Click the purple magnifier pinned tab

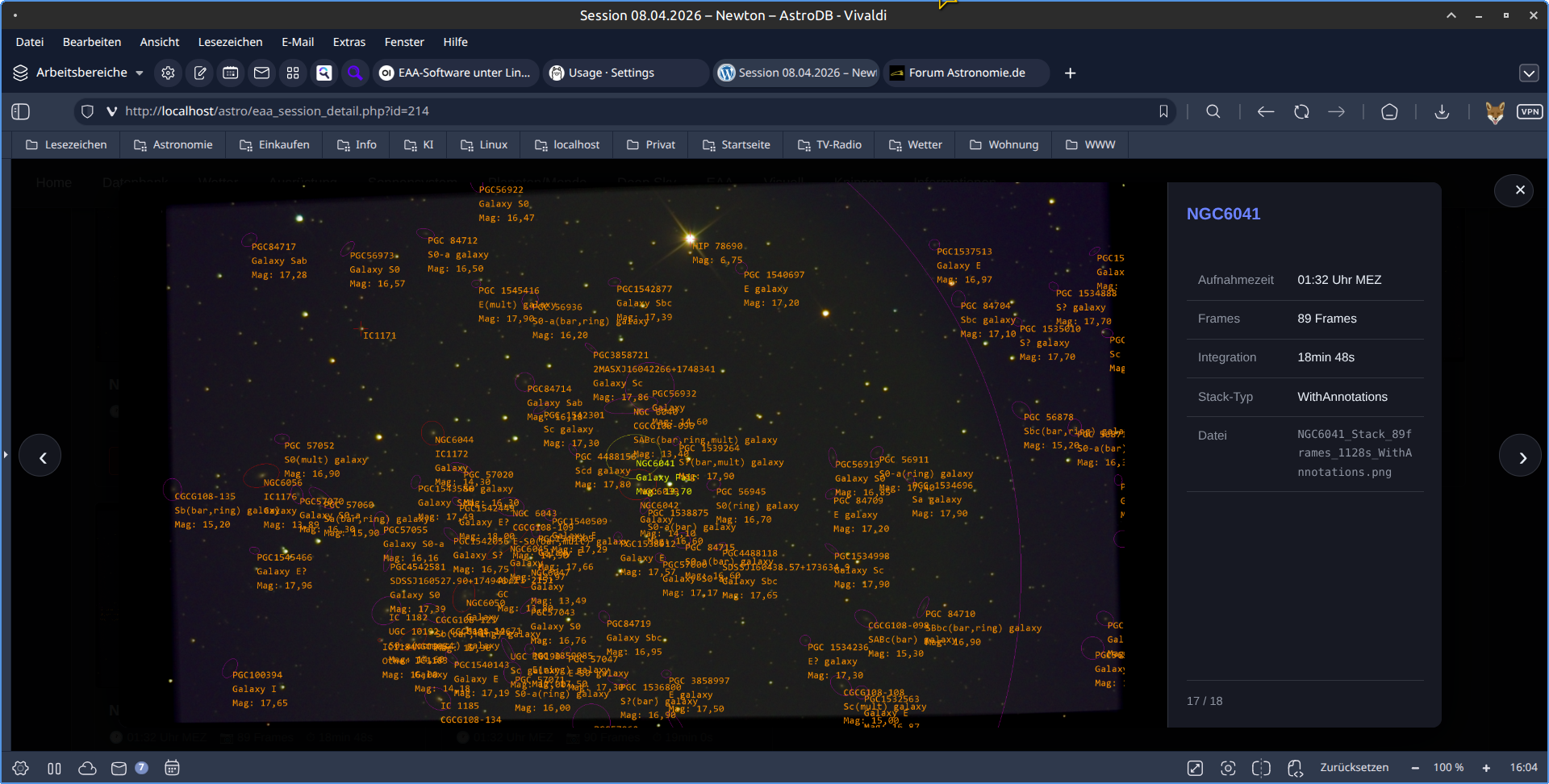[355, 73]
